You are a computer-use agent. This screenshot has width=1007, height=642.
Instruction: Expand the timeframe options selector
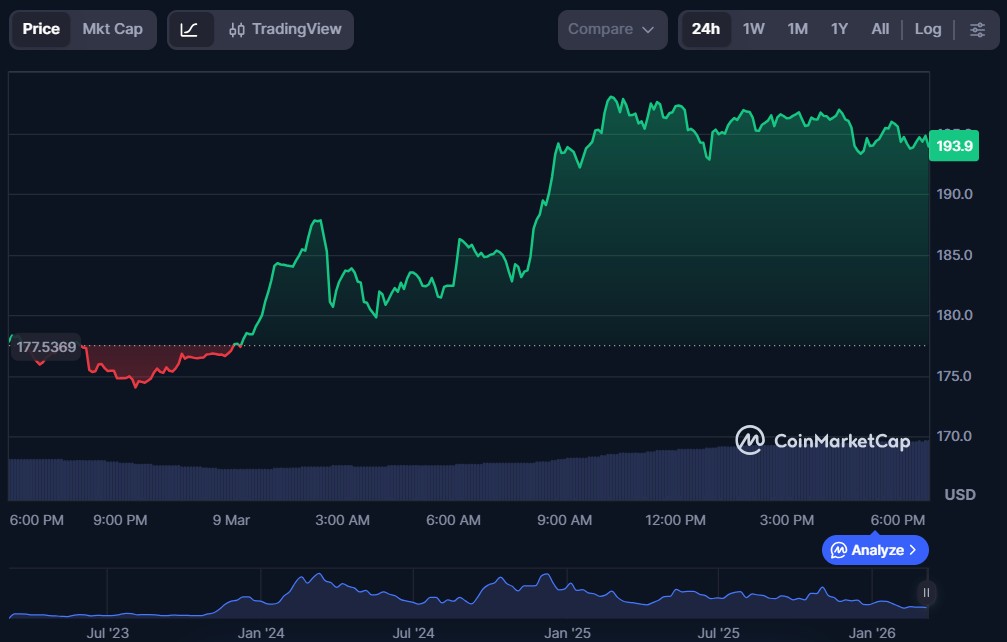(976, 29)
